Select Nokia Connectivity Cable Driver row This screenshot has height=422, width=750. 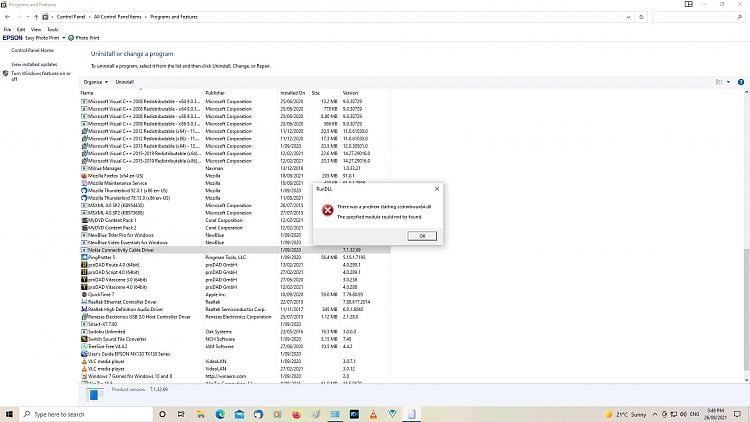click(x=235, y=250)
